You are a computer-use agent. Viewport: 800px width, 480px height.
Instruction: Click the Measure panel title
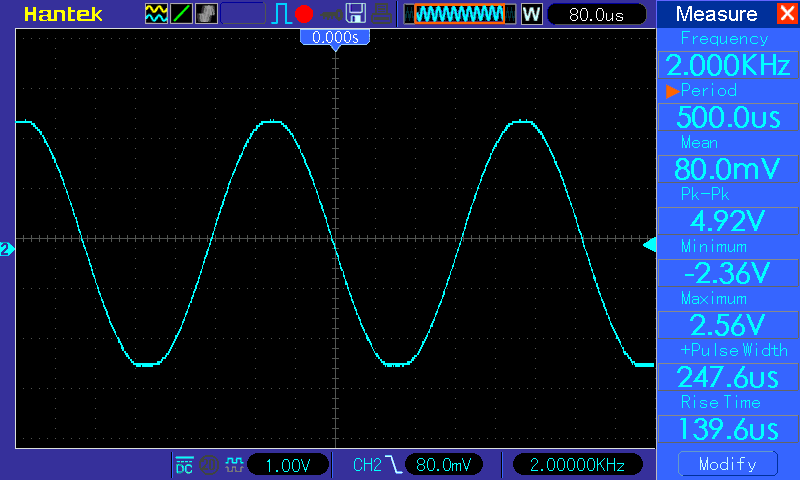(x=716, y=14)
